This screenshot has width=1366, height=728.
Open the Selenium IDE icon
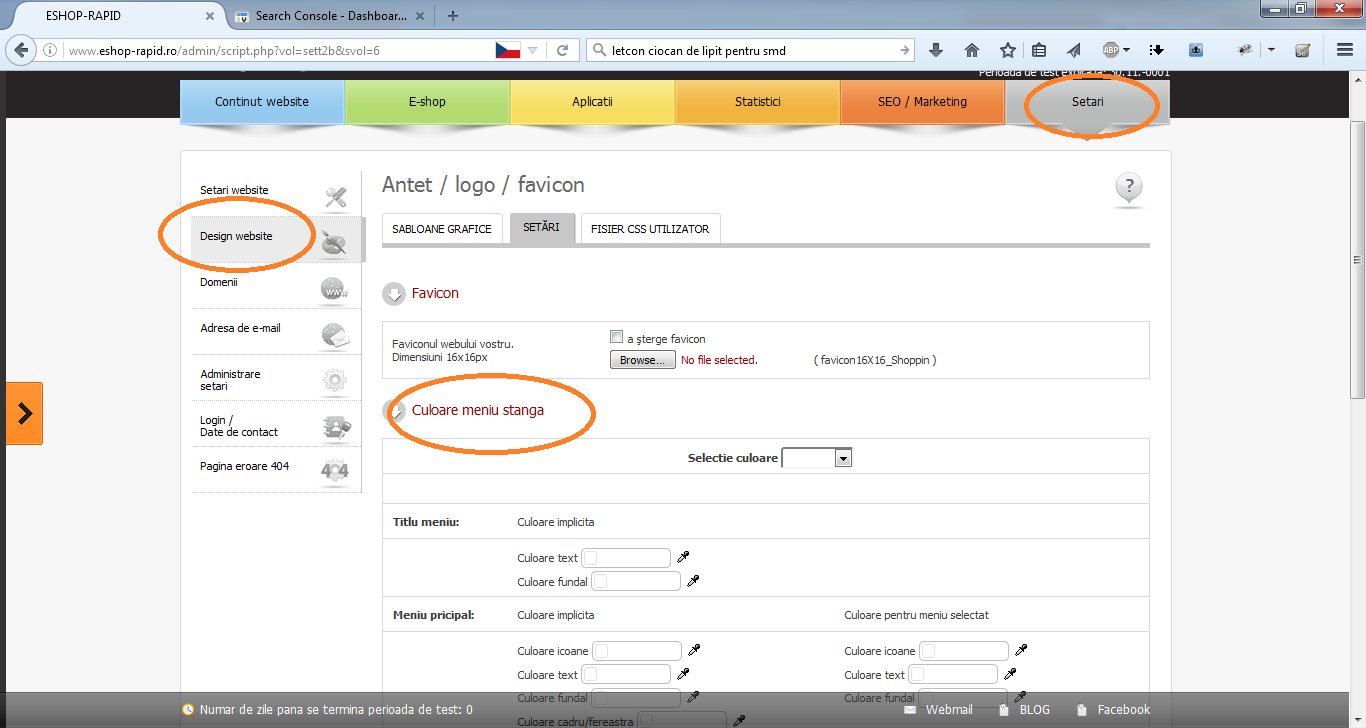[1302, 50]
